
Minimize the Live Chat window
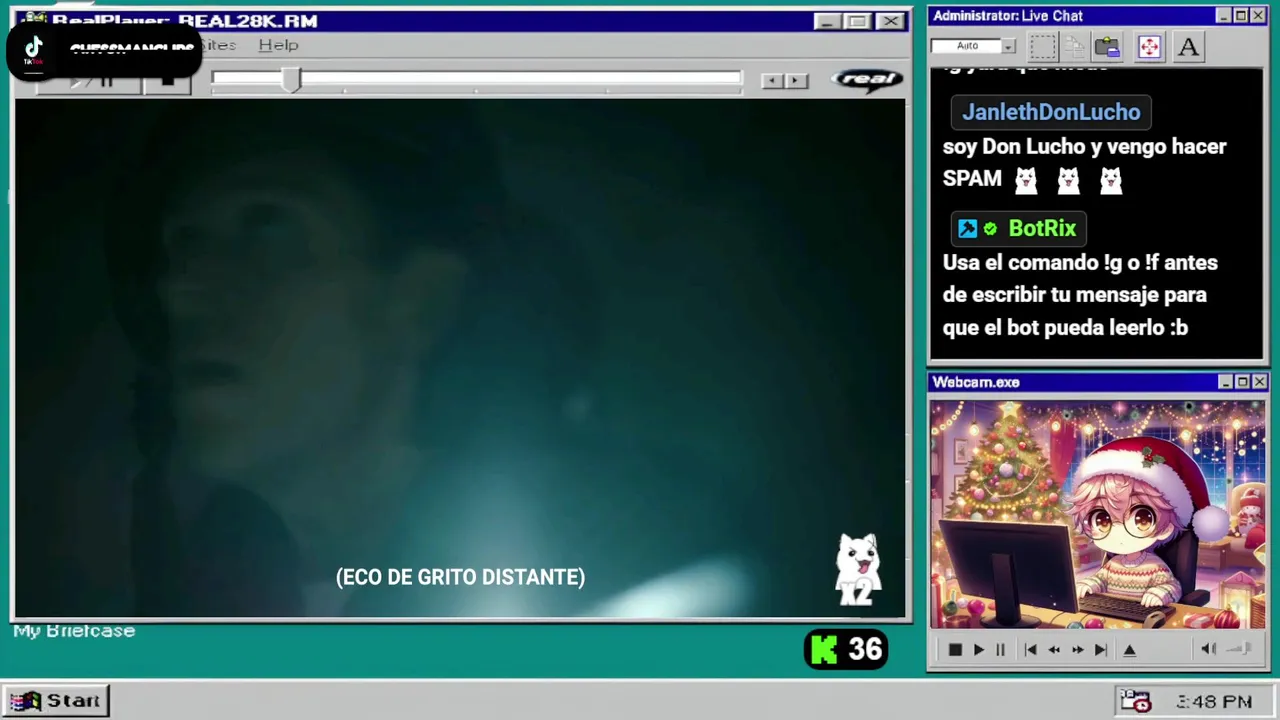point(1223,16)
